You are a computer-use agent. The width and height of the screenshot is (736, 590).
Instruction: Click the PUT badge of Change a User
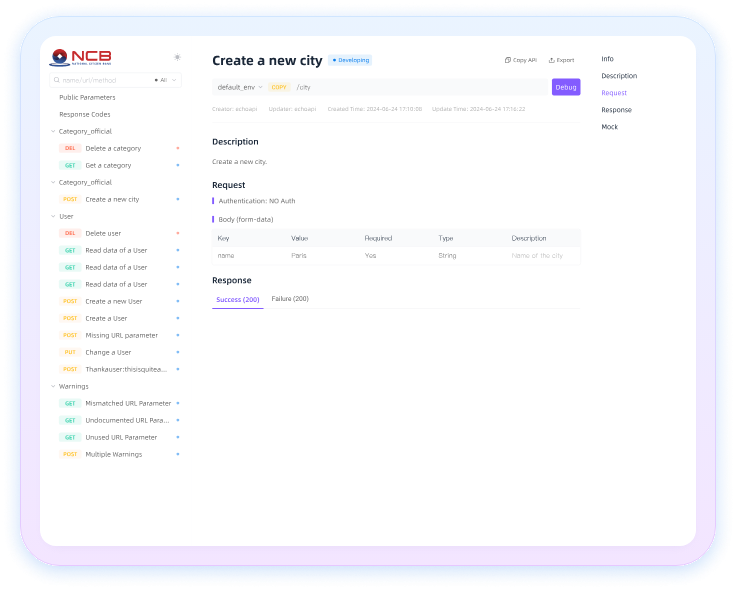[x=70, y=352]
